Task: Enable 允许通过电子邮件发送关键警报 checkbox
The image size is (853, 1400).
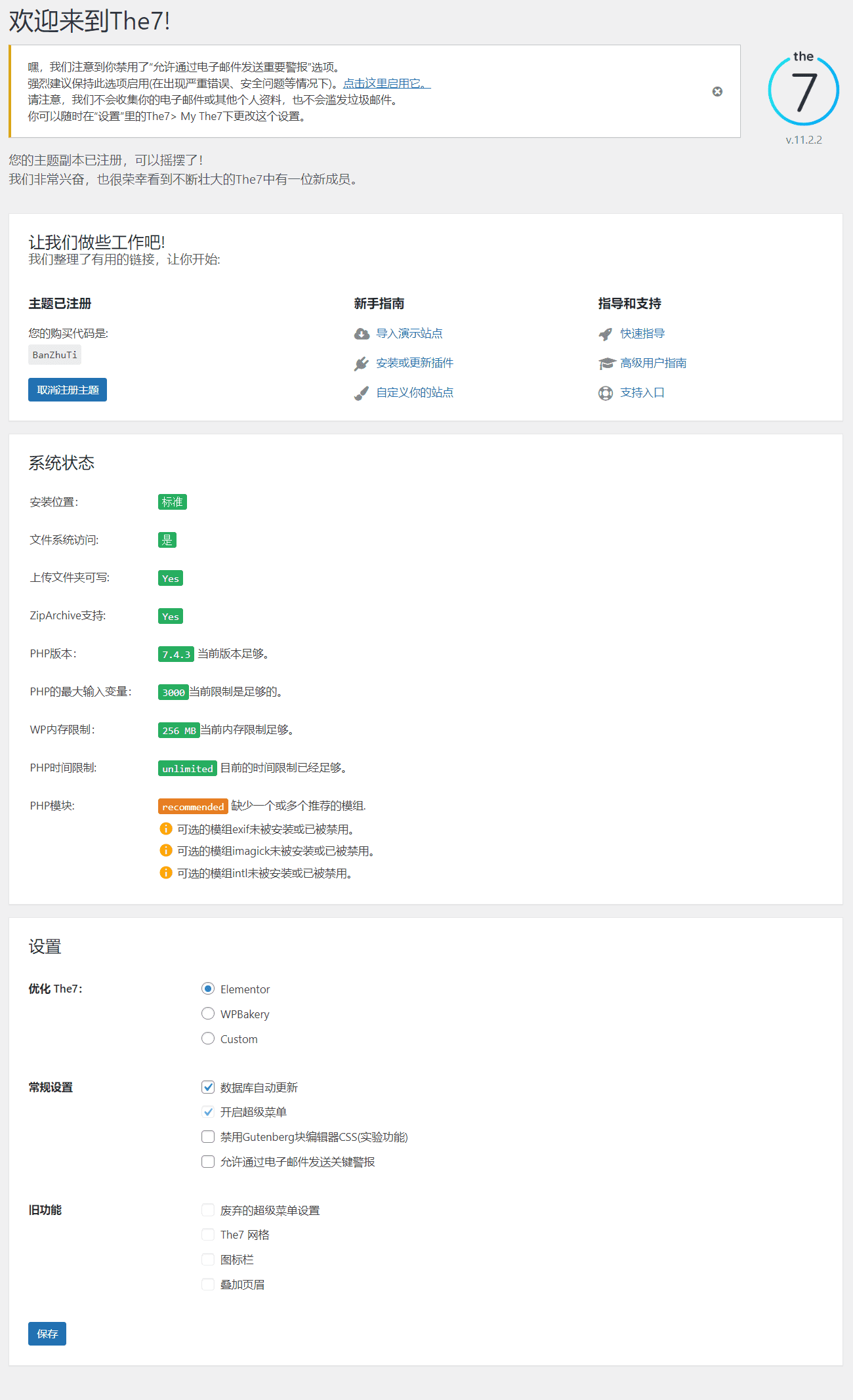Action: 208,1162
